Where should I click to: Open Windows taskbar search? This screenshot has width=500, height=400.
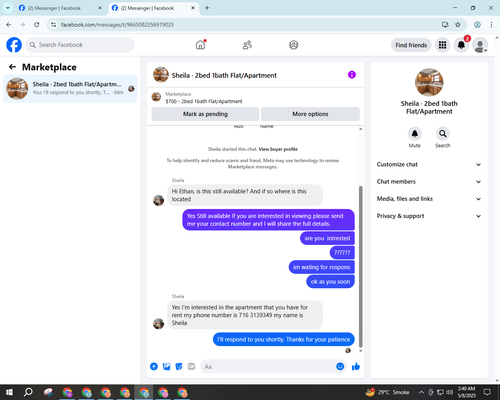[28, 392]
